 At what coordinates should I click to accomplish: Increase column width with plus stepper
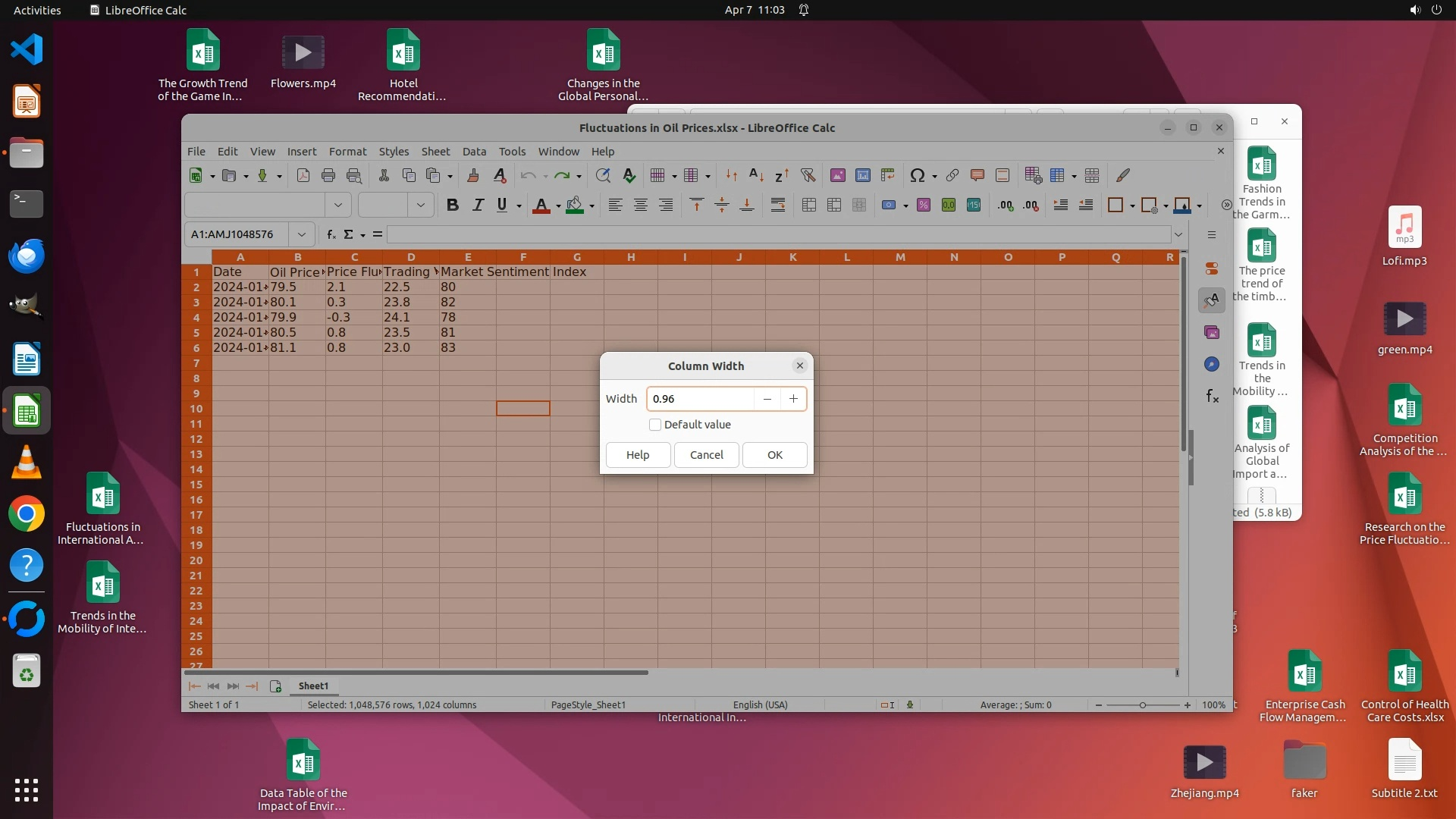coord(793,399)
